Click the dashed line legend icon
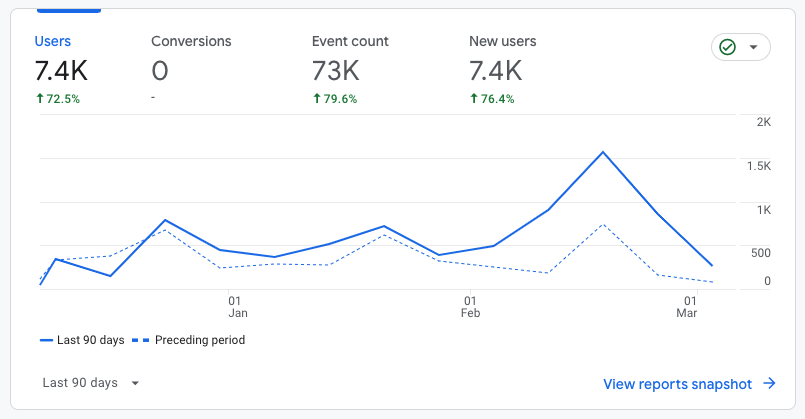The width and height of the screenshot is (805, 419). (141, 340)
